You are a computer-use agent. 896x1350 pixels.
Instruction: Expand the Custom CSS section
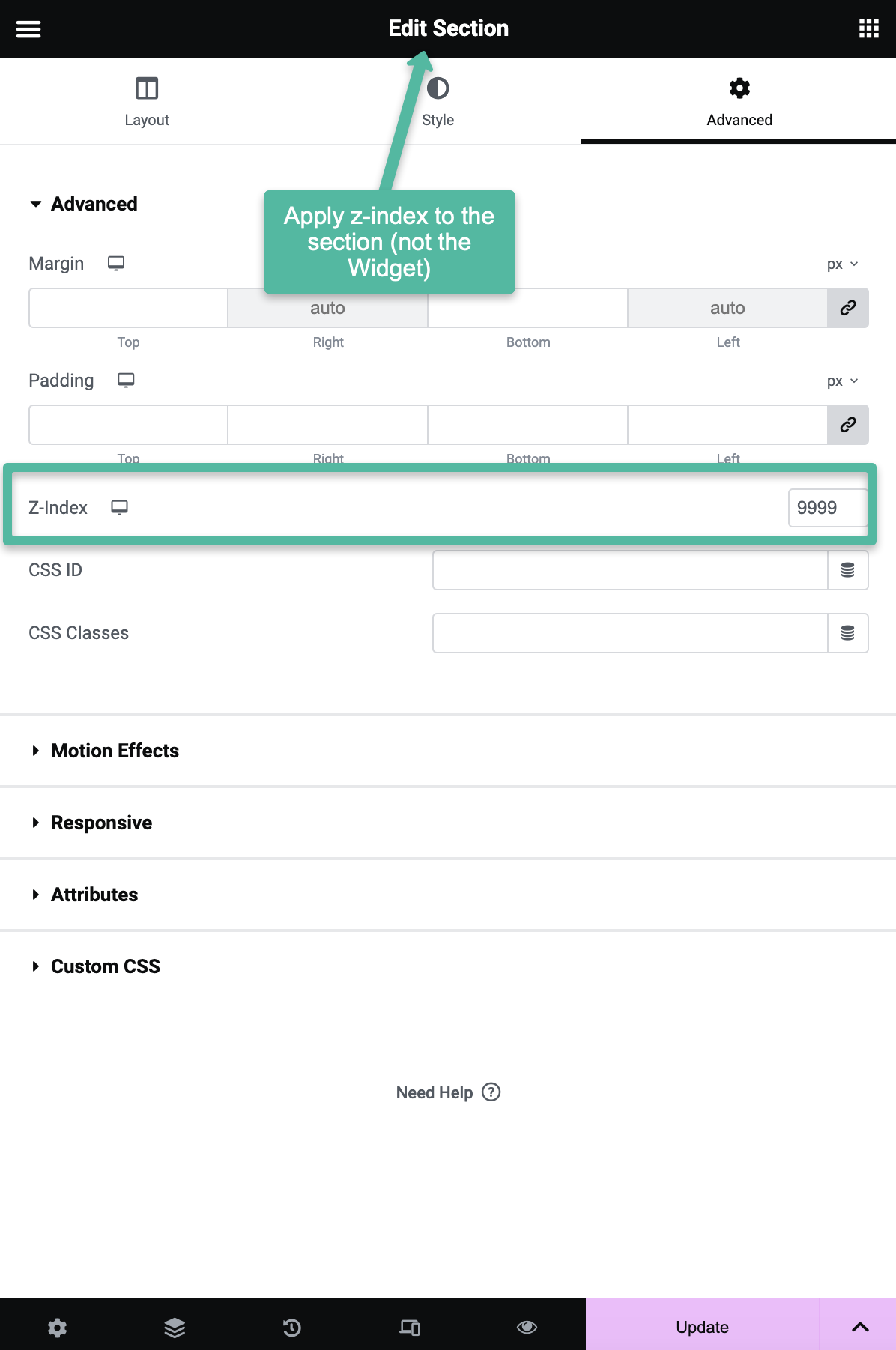coord(105,966)
